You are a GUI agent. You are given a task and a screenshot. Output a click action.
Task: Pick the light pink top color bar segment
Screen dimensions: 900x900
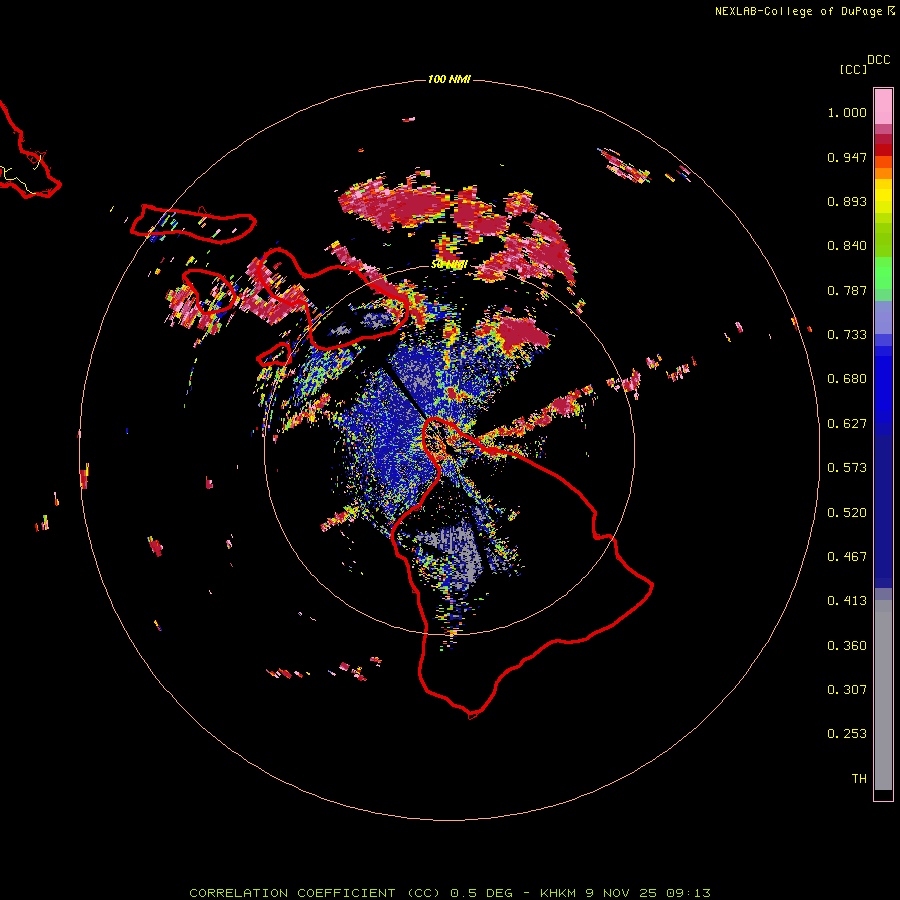click(883, 106)
